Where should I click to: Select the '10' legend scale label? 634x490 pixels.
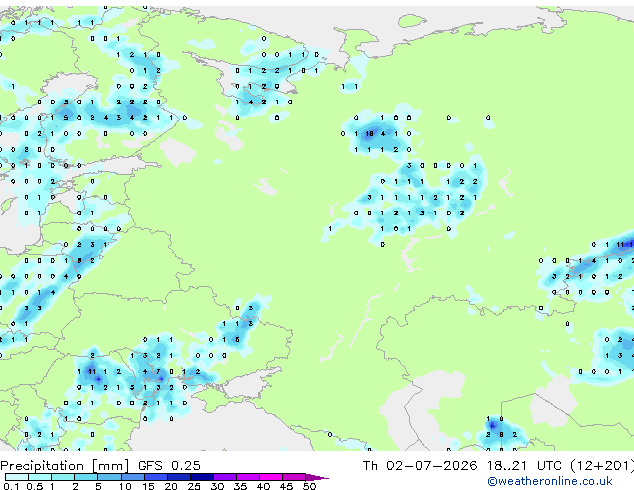pos(125,486)
